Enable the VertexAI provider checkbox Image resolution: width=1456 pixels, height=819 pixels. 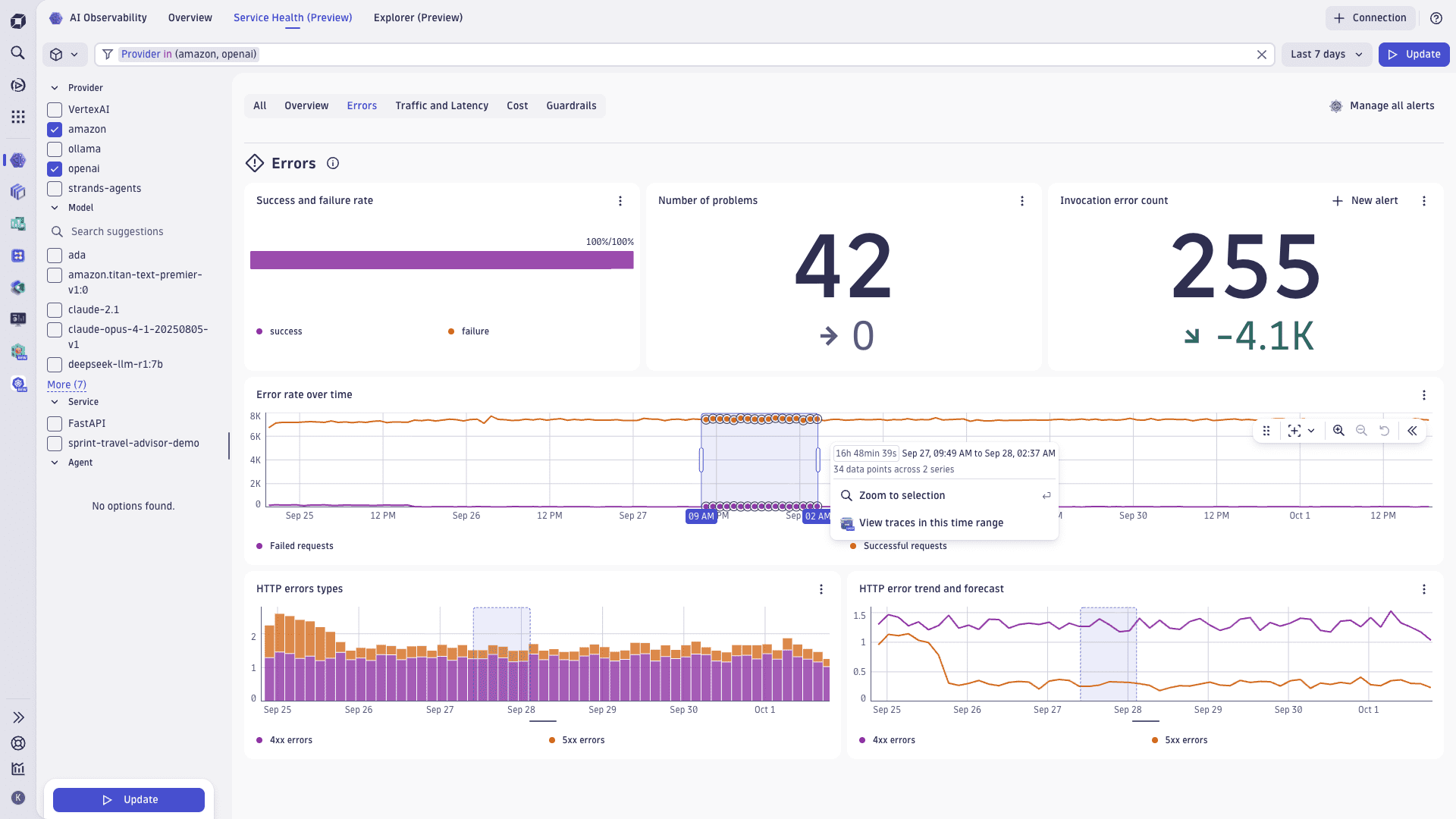point(54,109)
